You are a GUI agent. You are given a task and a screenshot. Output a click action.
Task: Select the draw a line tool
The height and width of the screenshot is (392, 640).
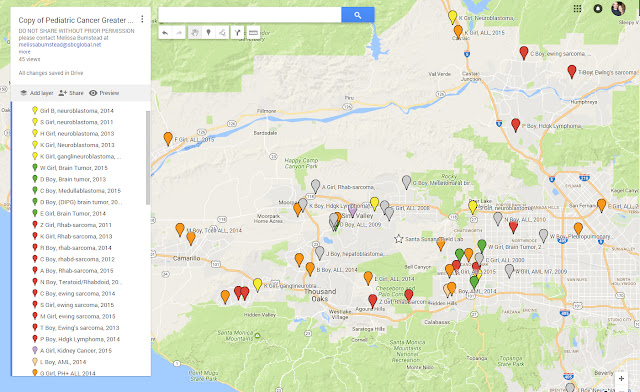tap(222, 33)
